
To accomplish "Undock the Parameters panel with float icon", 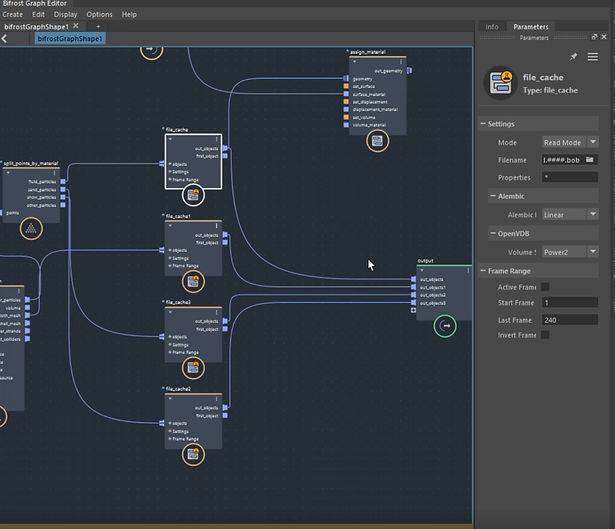I will (594, 37).
